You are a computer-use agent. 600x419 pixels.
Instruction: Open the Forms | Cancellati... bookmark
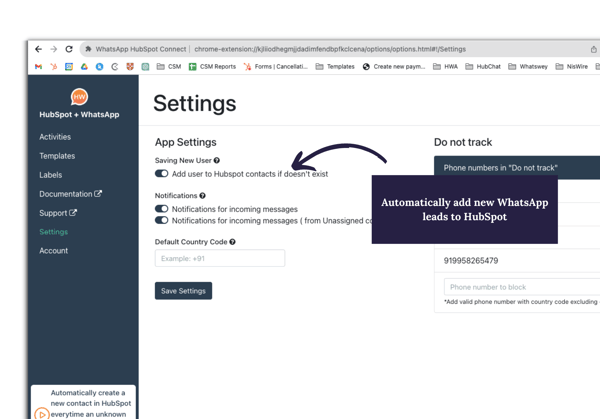[x=276, y=67]
